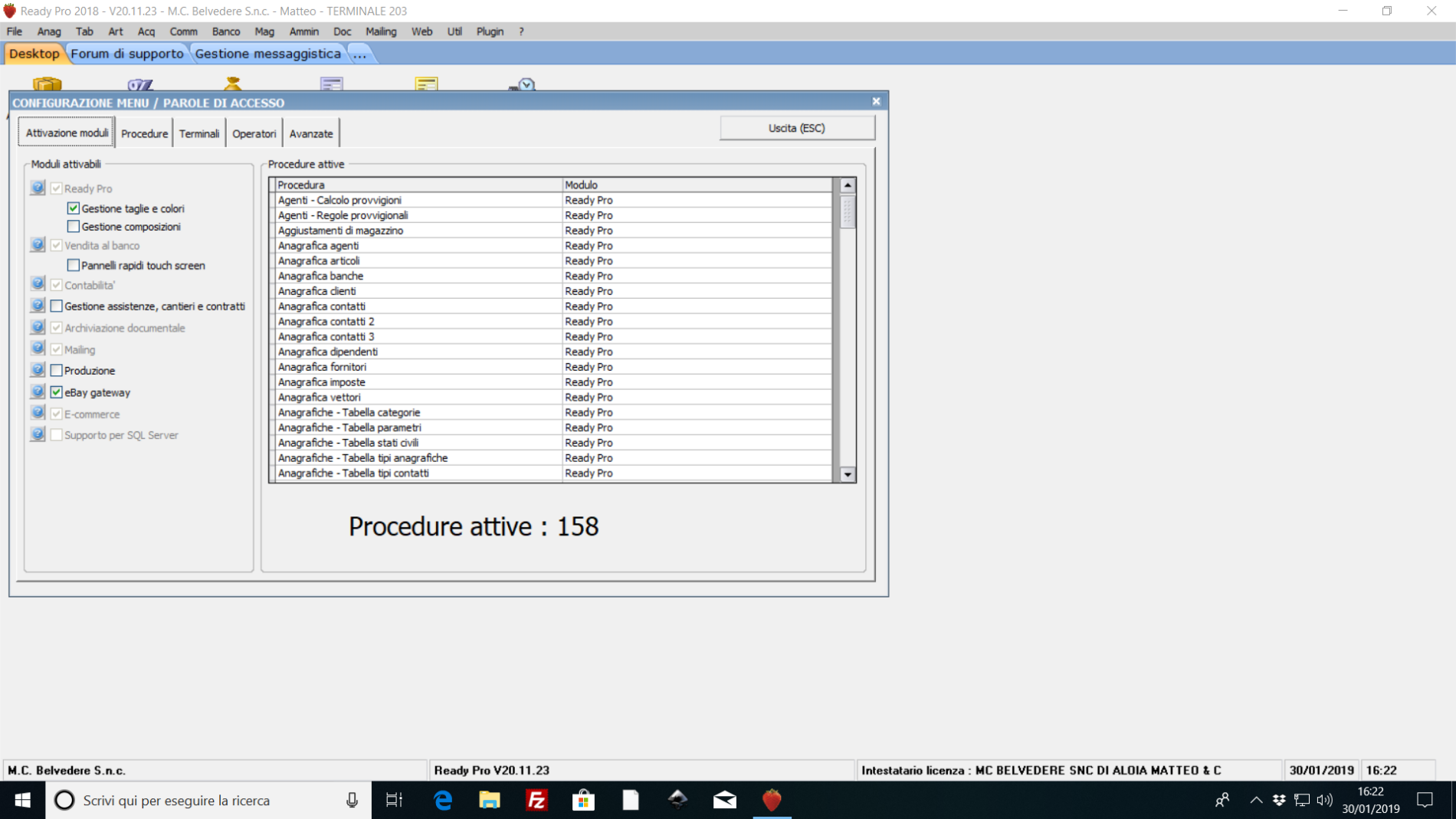Open Microsoft Store from the taskbar
The height and width of the screenshot is (819, 1456).
tap(583, 800)
